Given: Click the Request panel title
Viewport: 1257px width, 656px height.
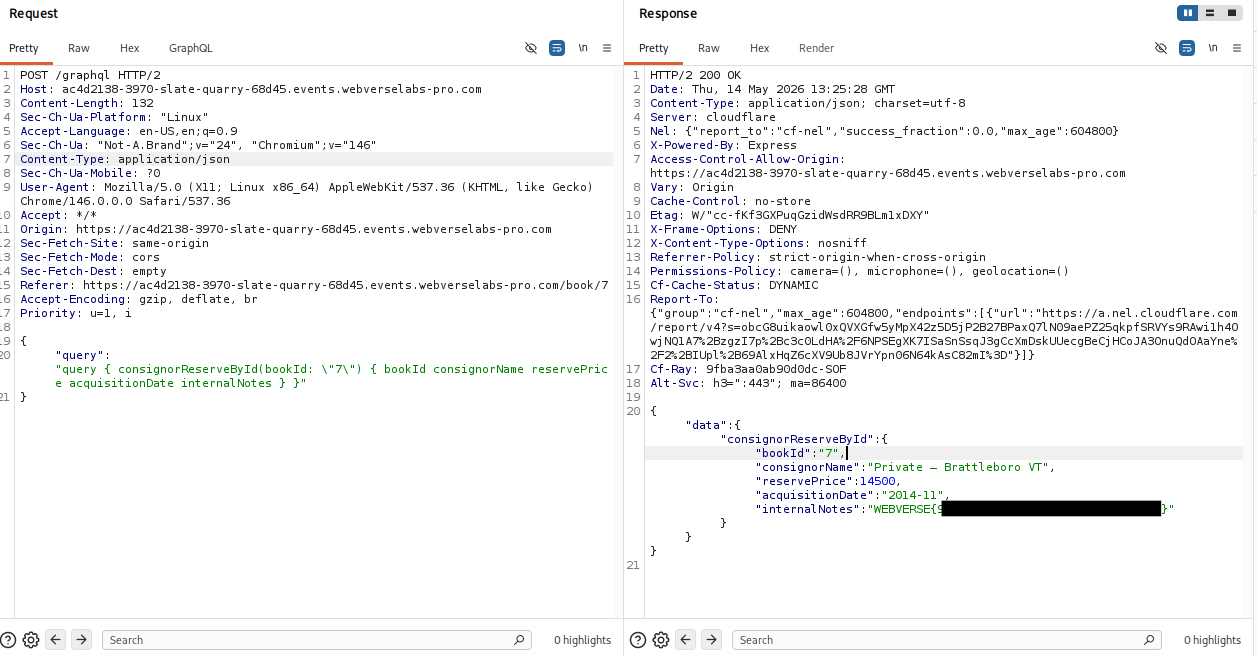Looking at the screenshot, I should point(34,13).
